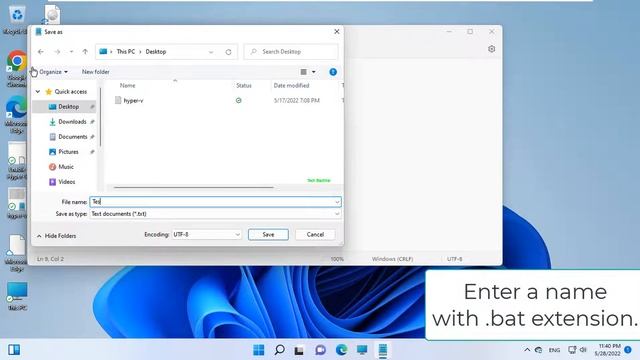Select Quick access in sidebar
This screenshot has width=640, height=360.
coord(71,91)
